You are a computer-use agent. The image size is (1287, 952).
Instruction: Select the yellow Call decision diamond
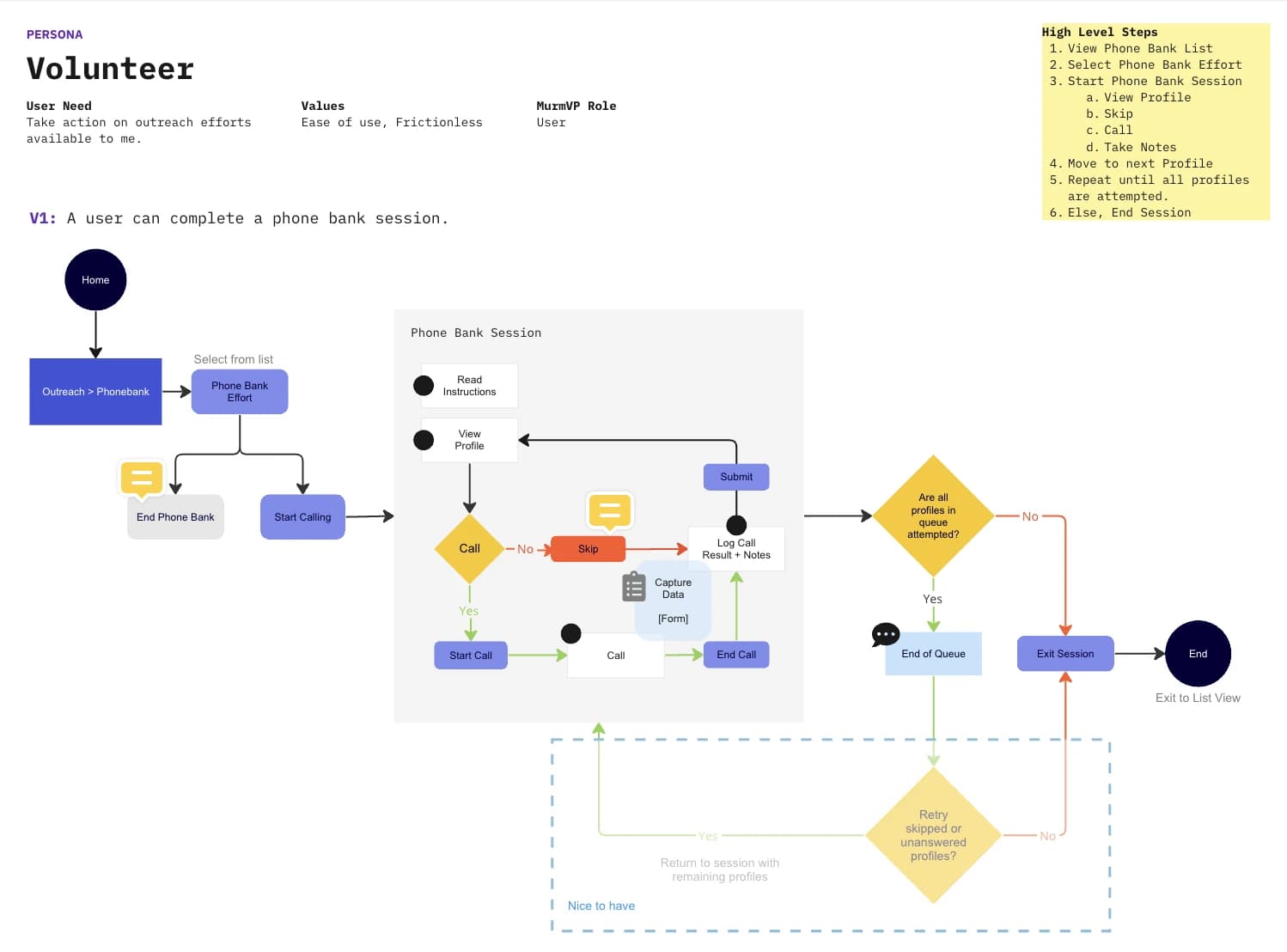[x=469, y=548]
